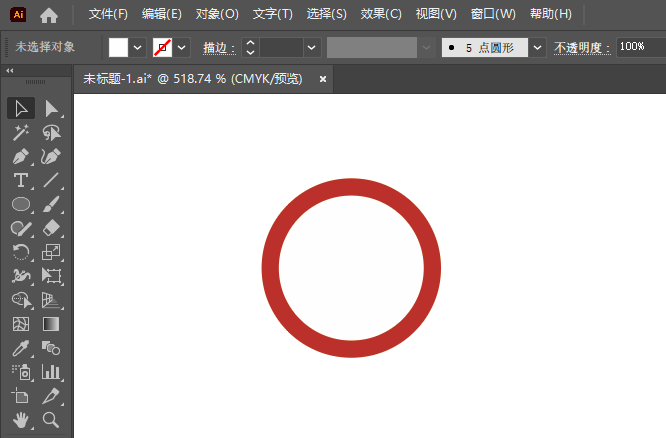Screen dimensions: 666x438
Task: Open the 不透明度 opacity panel link
Action: (582, 48)
